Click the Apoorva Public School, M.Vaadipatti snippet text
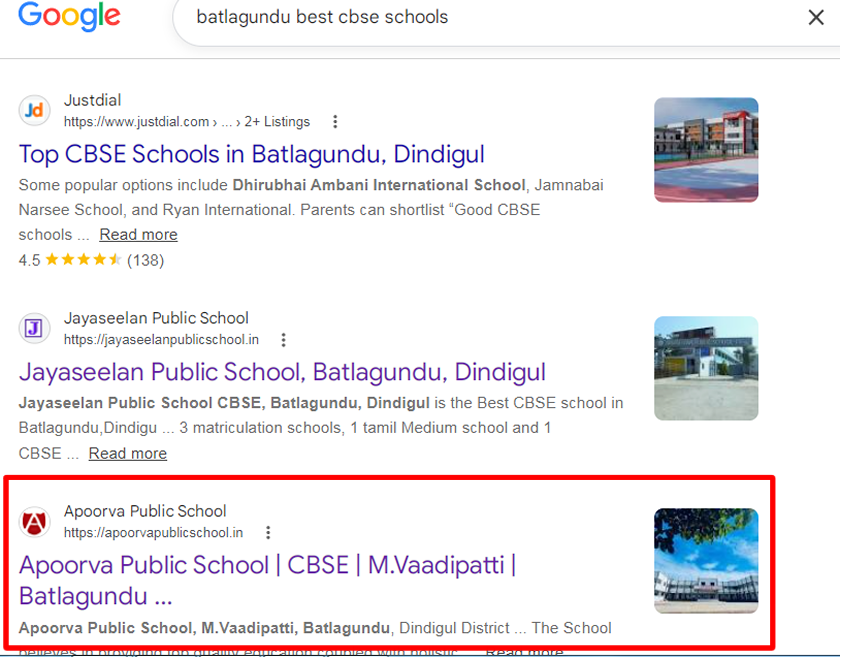Screen dimensions: 841x657 click(x=204, y=628)
